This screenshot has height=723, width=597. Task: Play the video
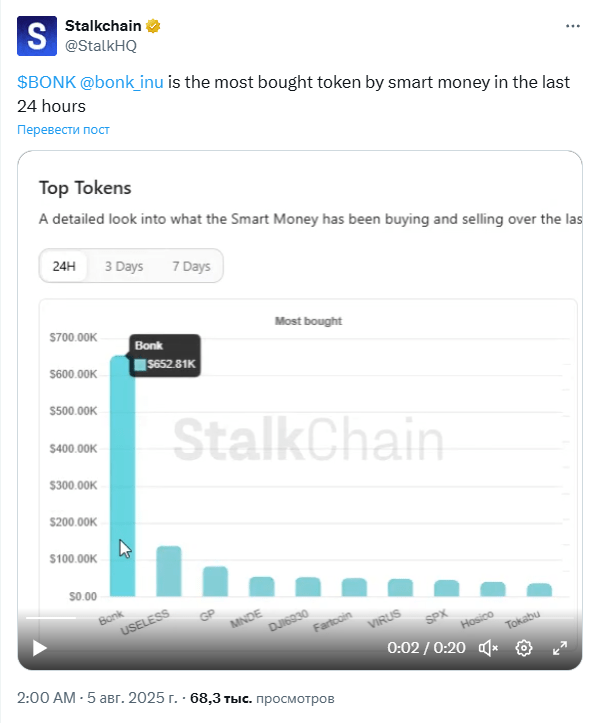tap(40, 648)
